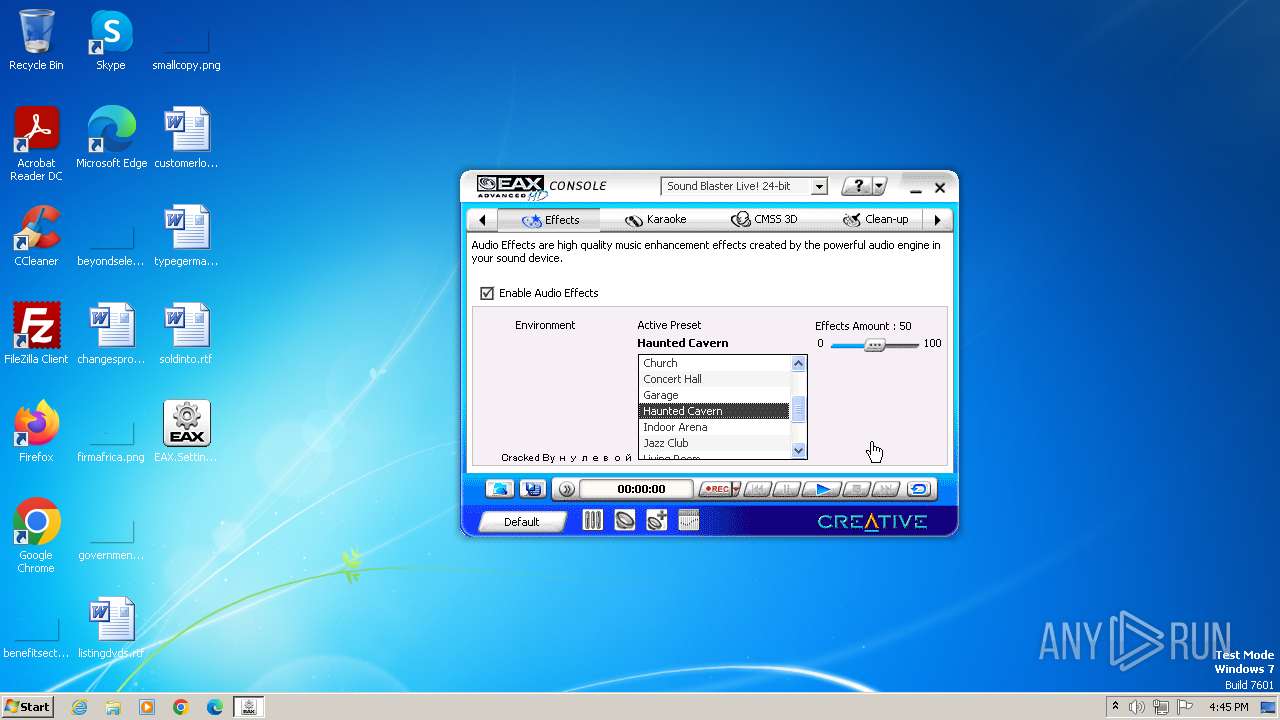Click the Windows Start button
Screen dimensions: 1280x720
click(27, 706)
